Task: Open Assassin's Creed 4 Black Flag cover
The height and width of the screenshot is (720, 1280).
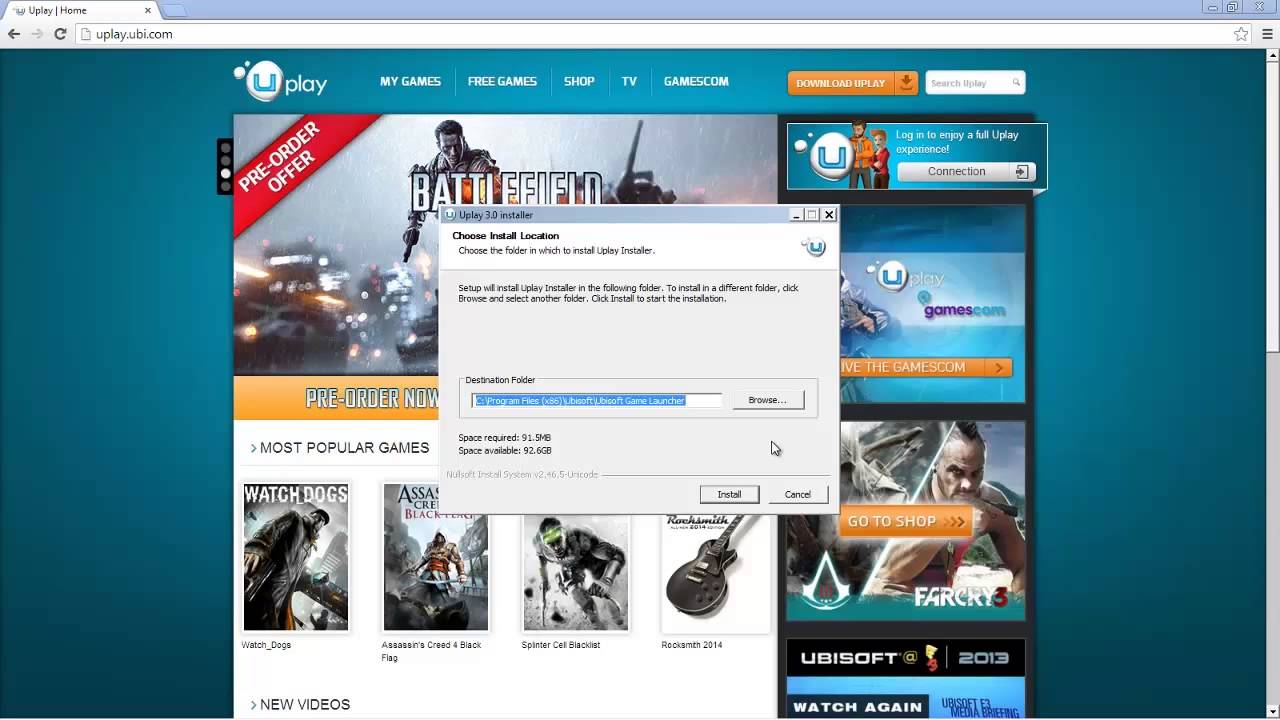Action: [436, 557]
